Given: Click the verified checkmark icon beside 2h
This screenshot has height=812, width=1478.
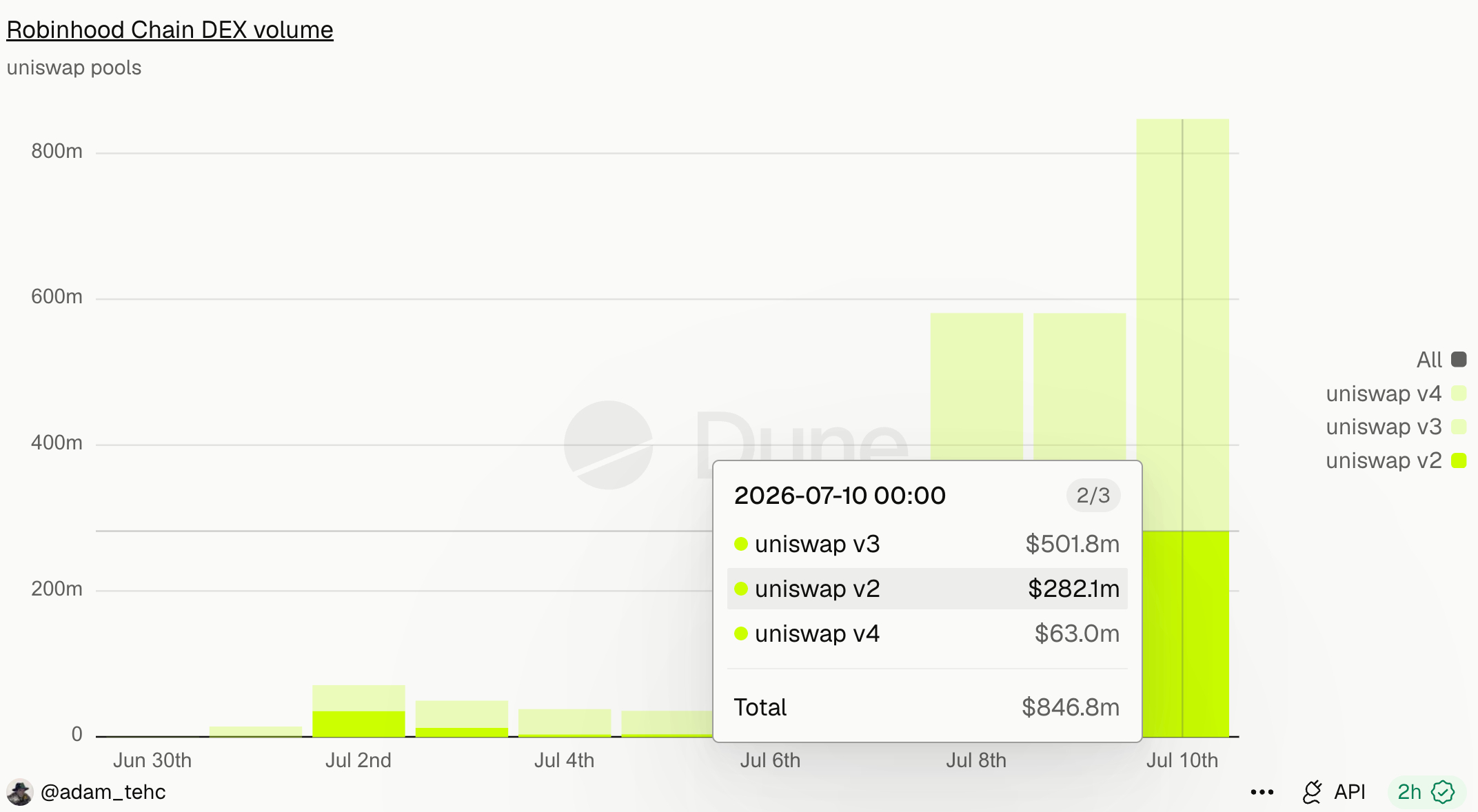Looking at the screenshot, I should tap(1443, 792).
